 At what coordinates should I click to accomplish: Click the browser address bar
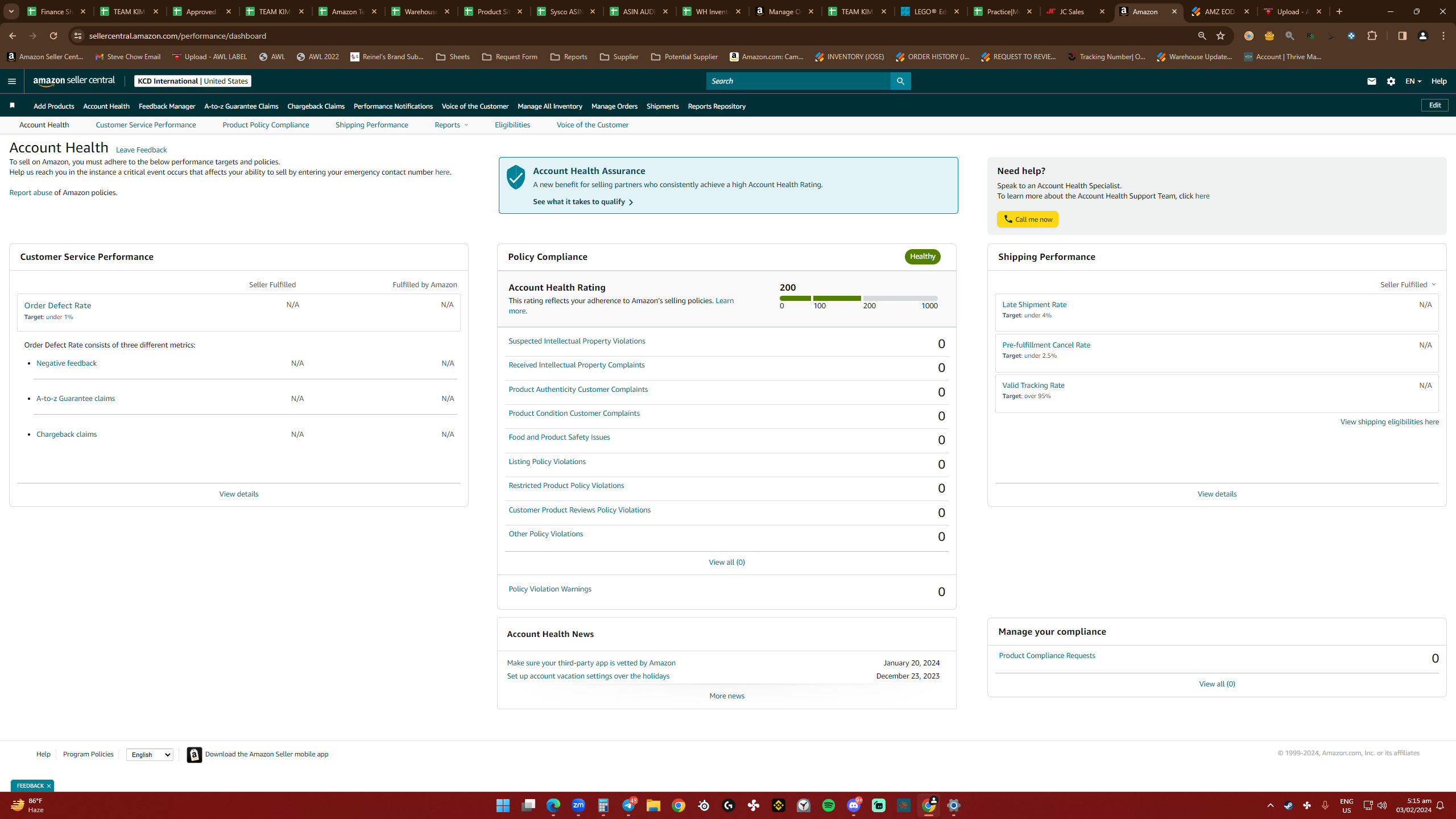pos(637,36)
